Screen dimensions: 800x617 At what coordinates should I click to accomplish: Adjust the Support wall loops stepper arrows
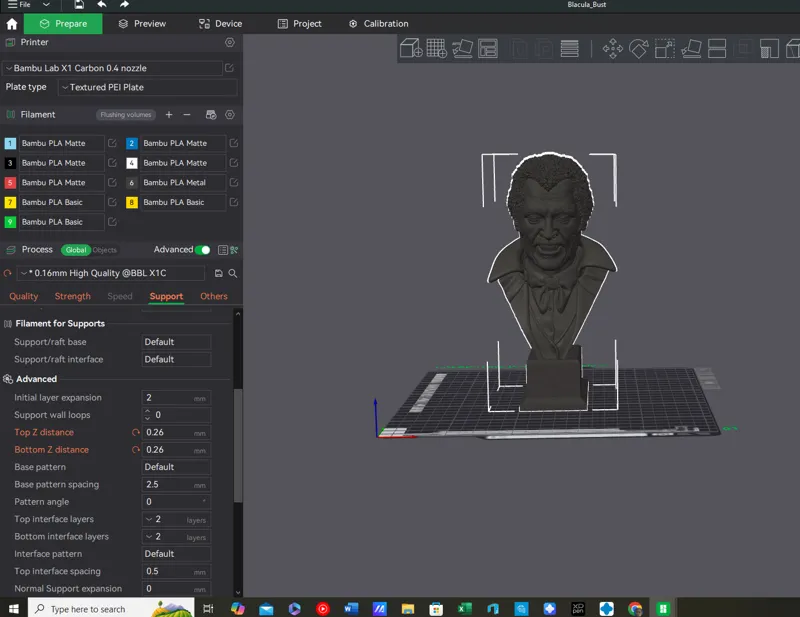click(x=147, y=415)
